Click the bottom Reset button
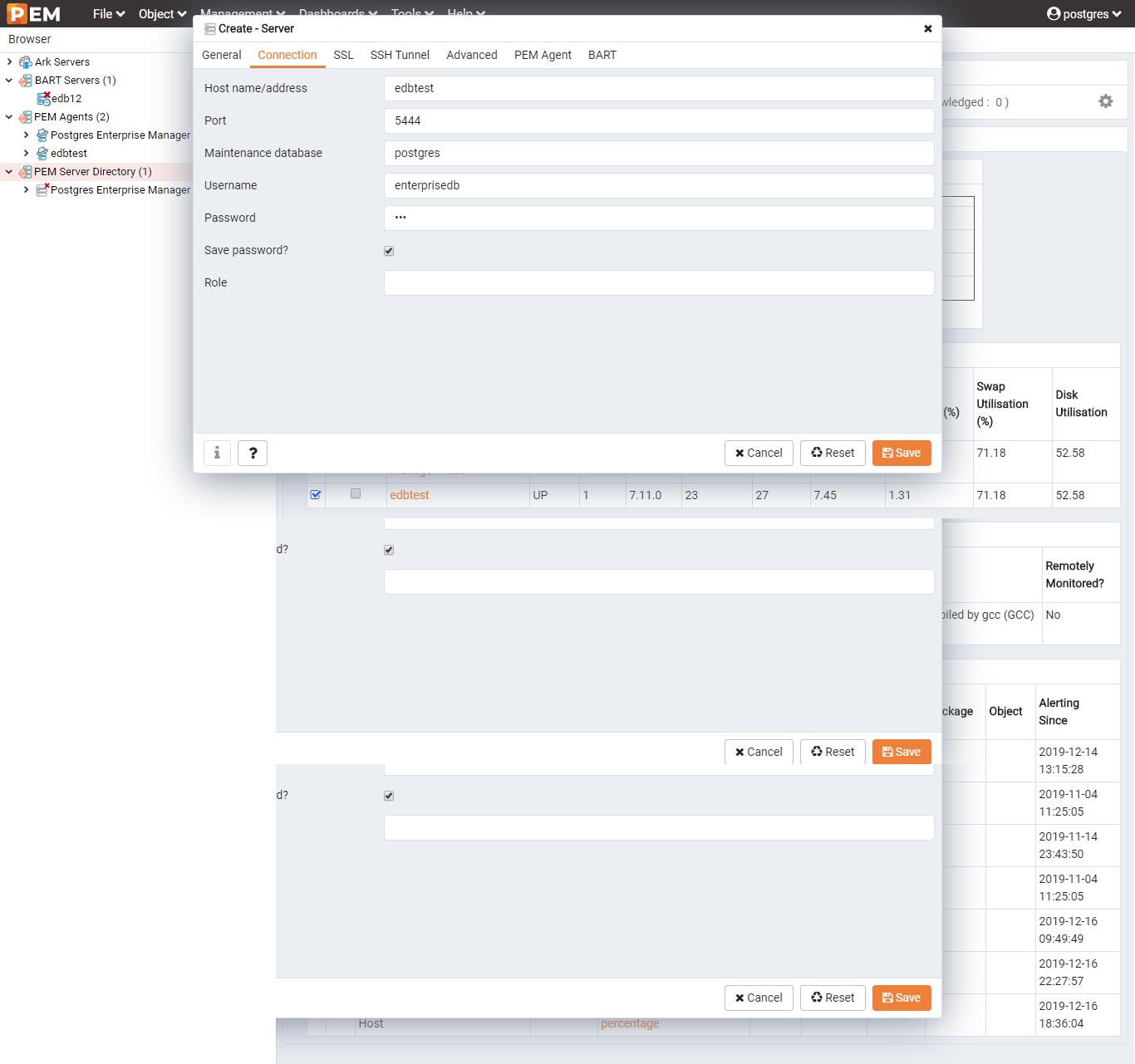 click(833, 998)
